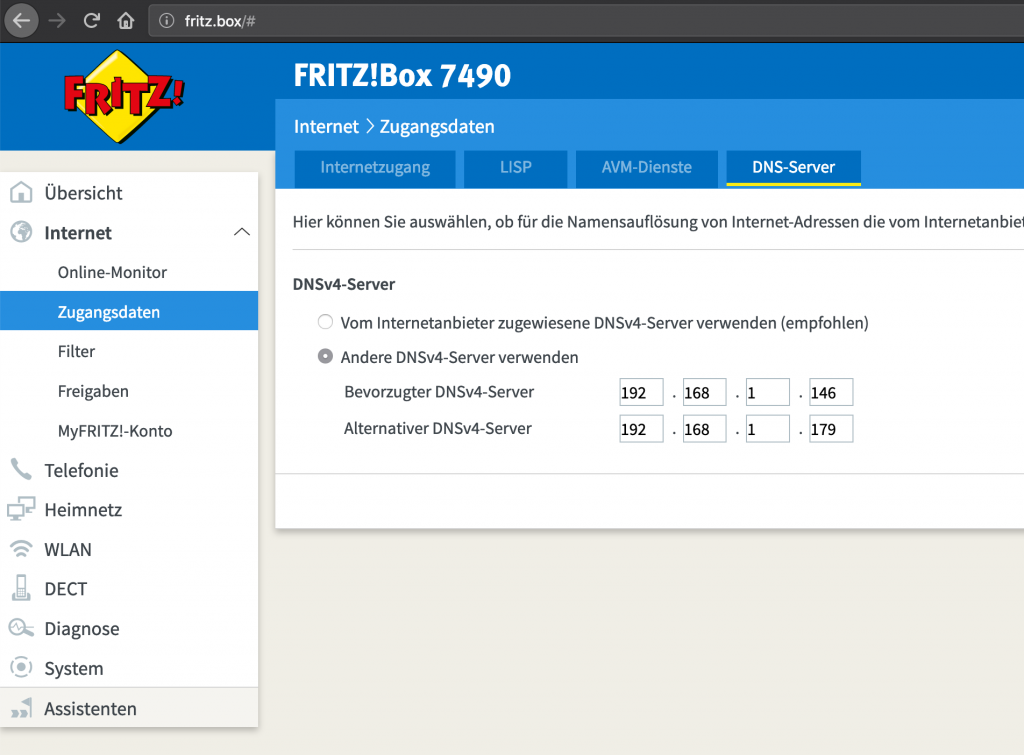Click the Assistenten wizard icon

point(21,708)
